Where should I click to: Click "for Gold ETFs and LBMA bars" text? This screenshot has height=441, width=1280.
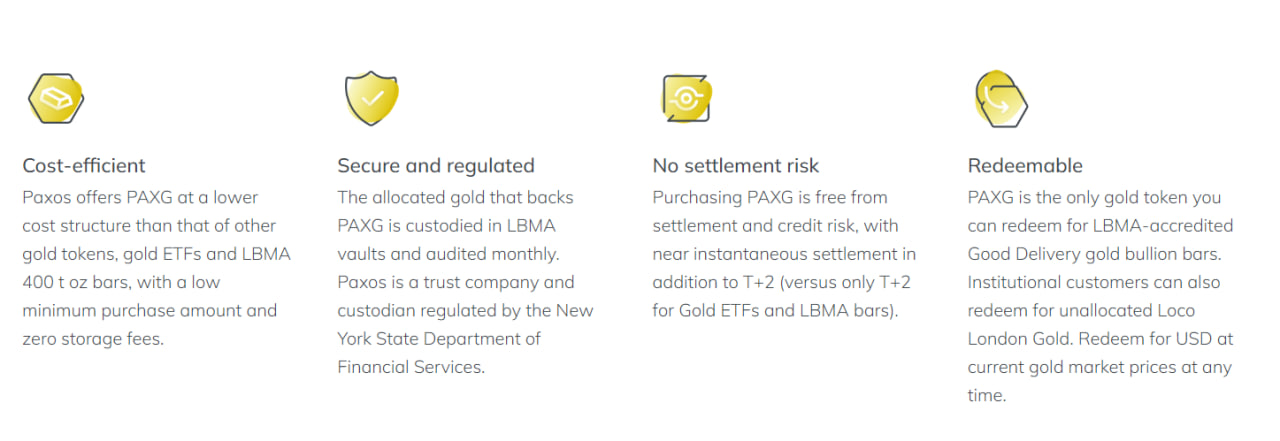point(774,310)
